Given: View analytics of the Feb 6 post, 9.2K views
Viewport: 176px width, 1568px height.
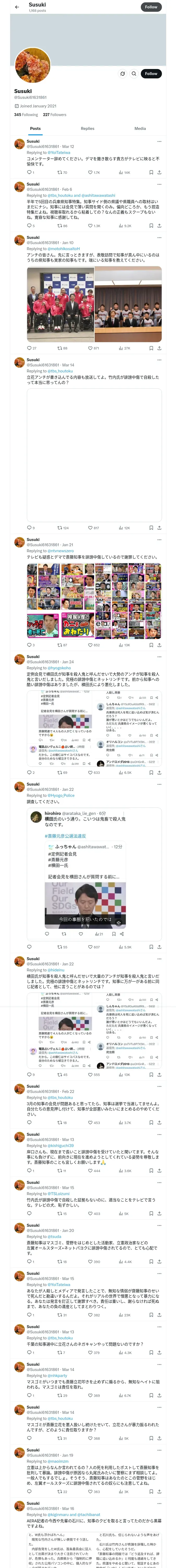Looking at the screenshot, I should click(x=125, y=226).
